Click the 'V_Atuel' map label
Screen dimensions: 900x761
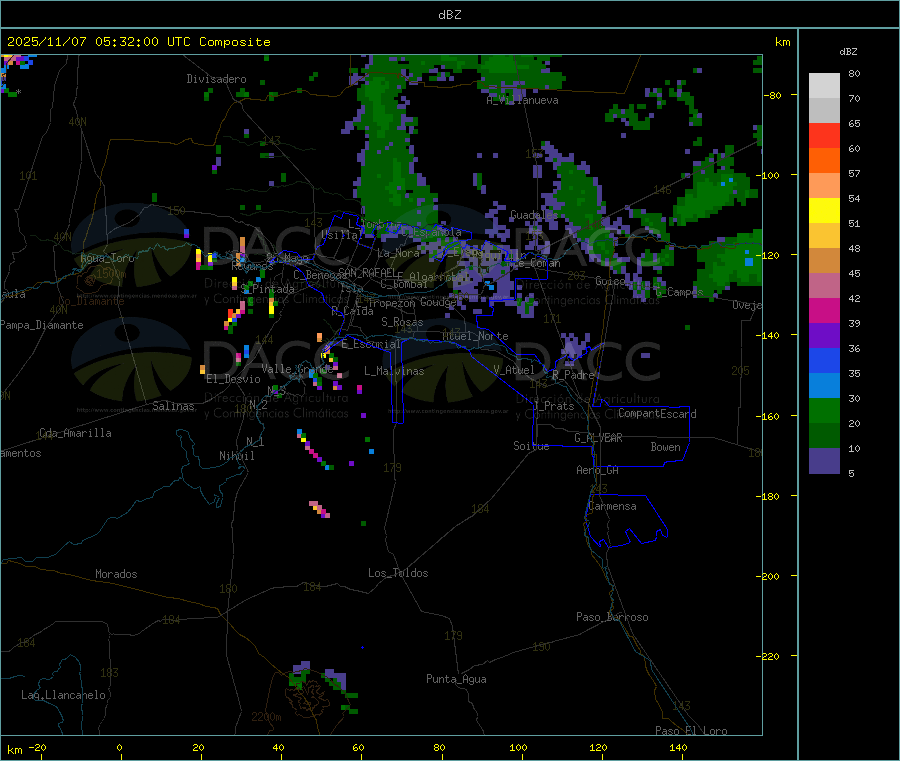click(514, 370)
